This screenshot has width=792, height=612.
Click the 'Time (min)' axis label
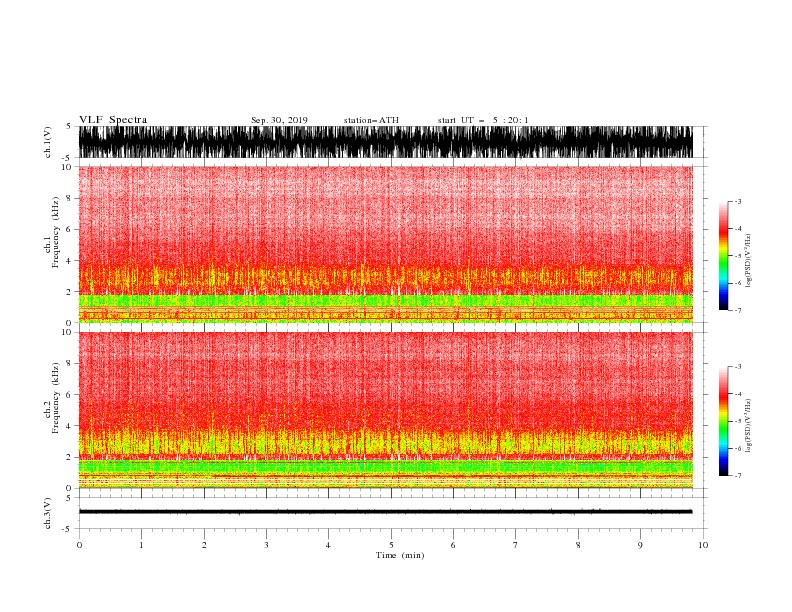click(x=400, y=555)
